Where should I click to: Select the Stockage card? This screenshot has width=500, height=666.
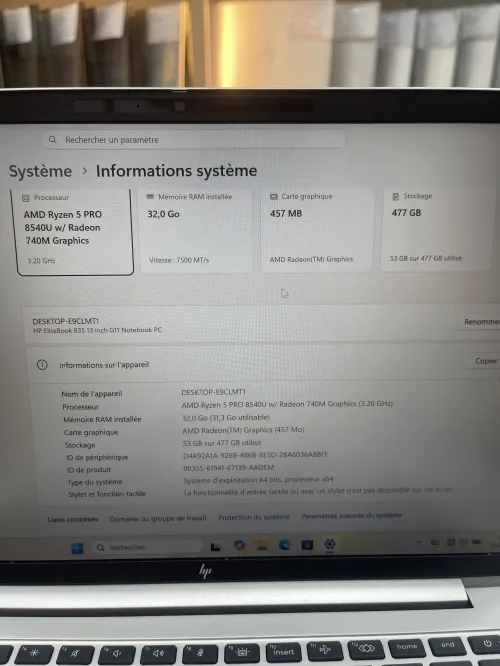coord(437,229)
